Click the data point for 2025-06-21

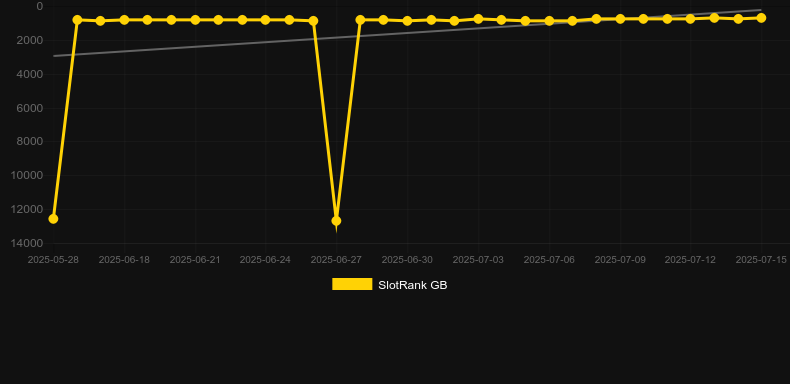[195, 20]
